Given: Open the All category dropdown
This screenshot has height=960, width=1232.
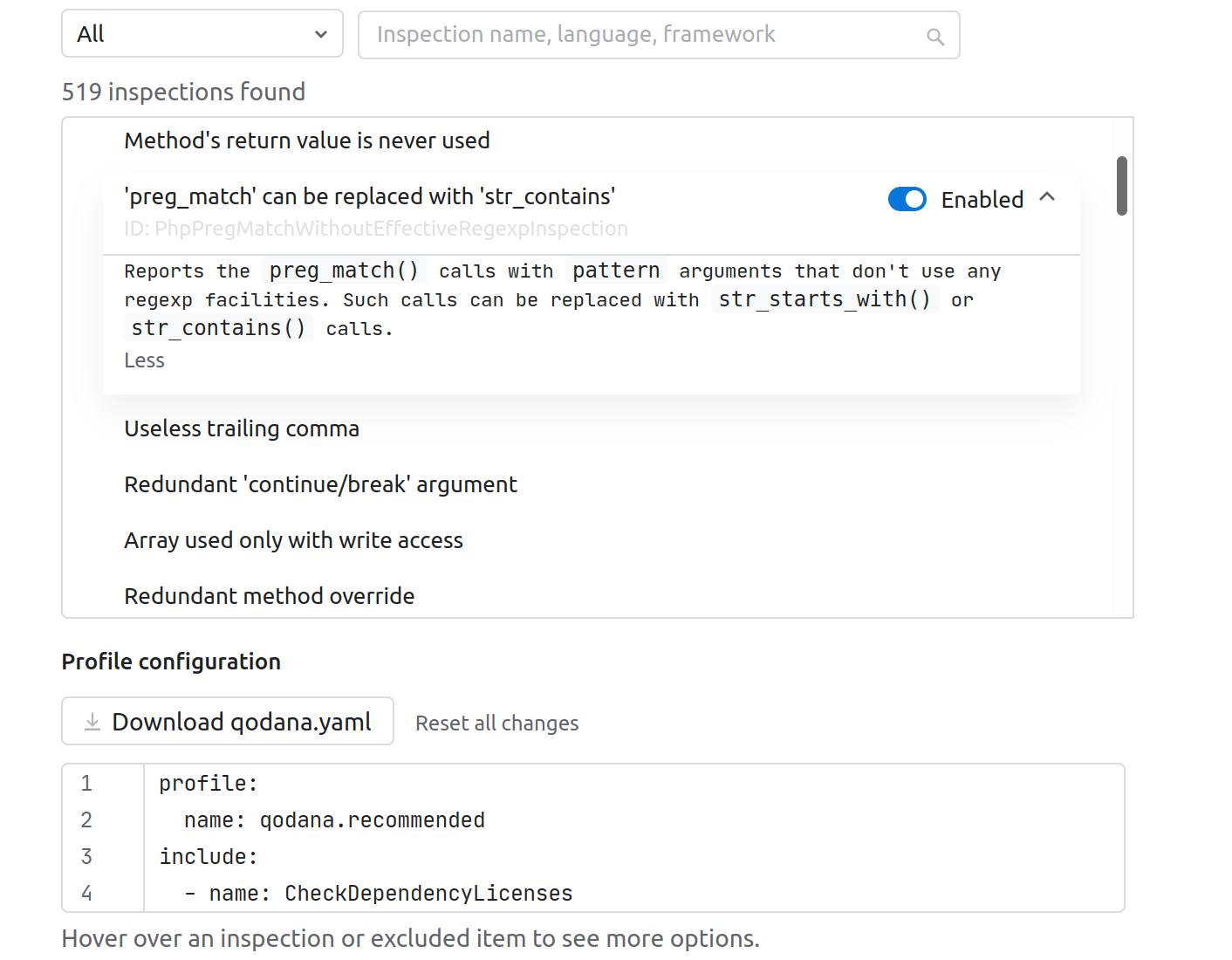Looking at the screenshot, I should (202, 34).
